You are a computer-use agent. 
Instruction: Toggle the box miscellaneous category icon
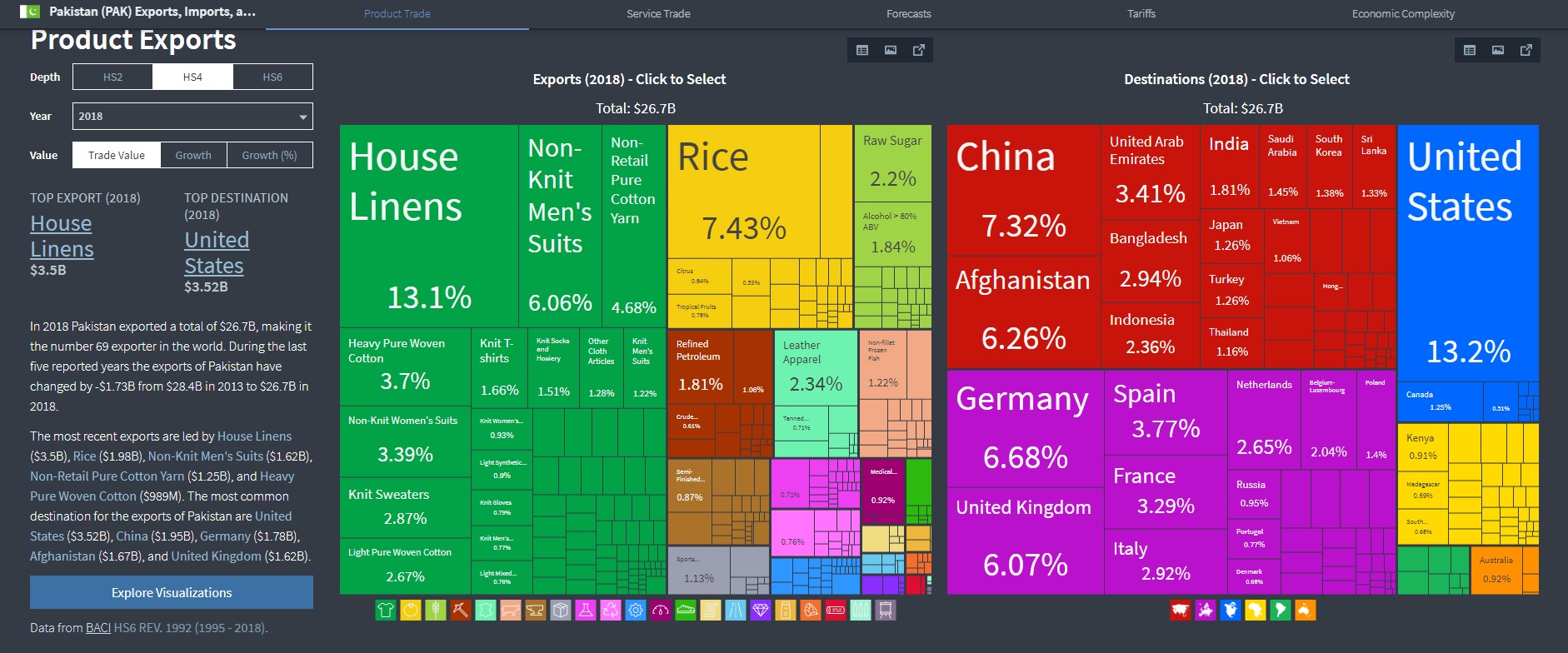click(x=561, y=611)
